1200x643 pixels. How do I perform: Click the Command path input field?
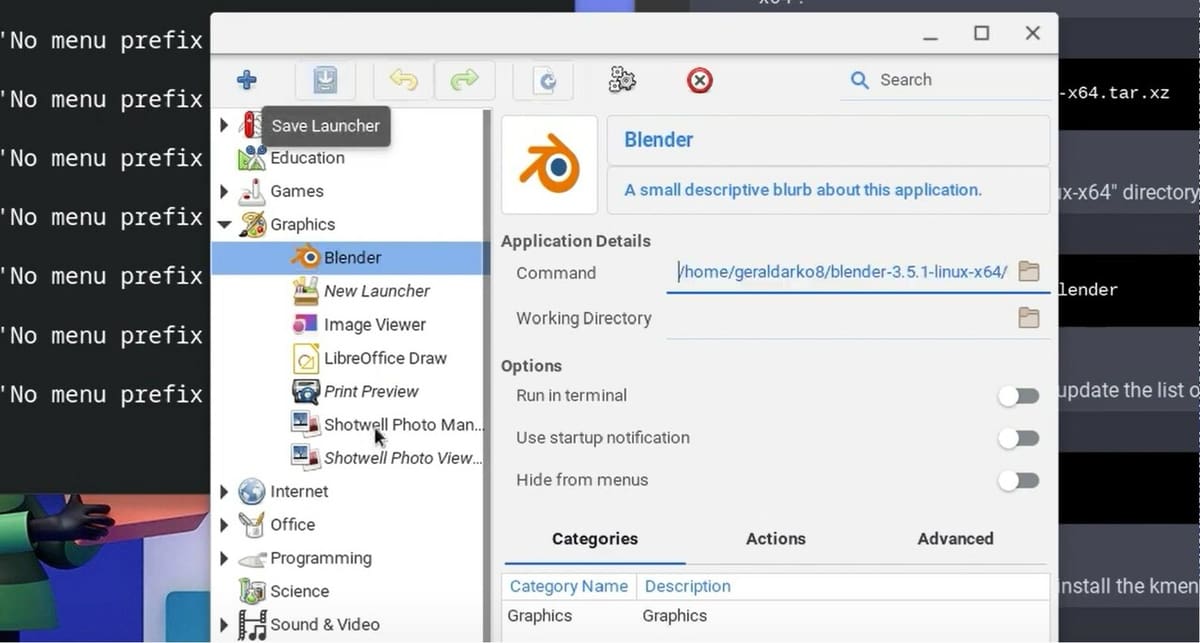(840, 272)
